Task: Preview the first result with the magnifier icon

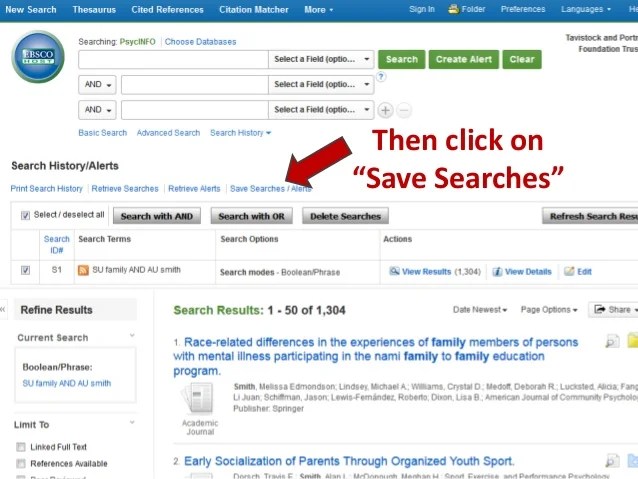Action: 612,341
